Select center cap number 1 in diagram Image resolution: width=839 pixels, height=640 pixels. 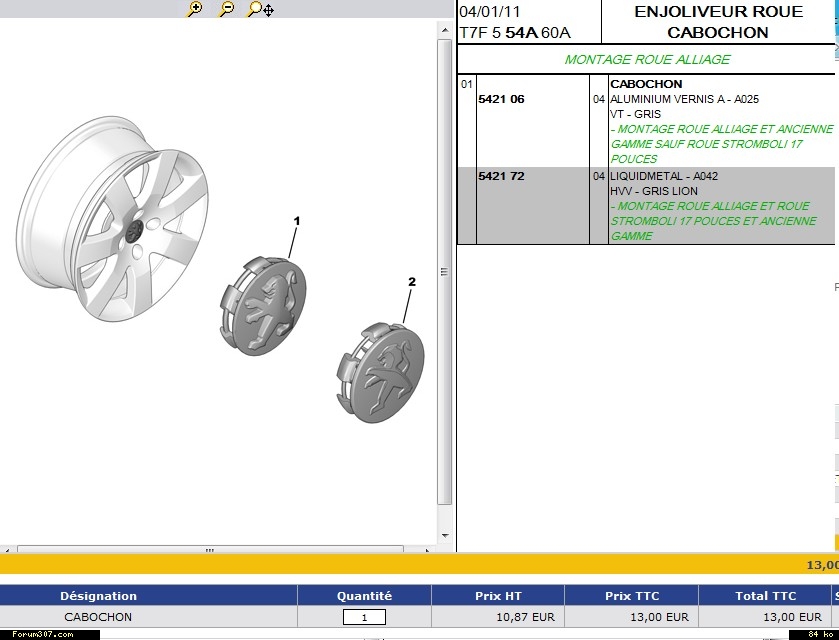(263, 306)
